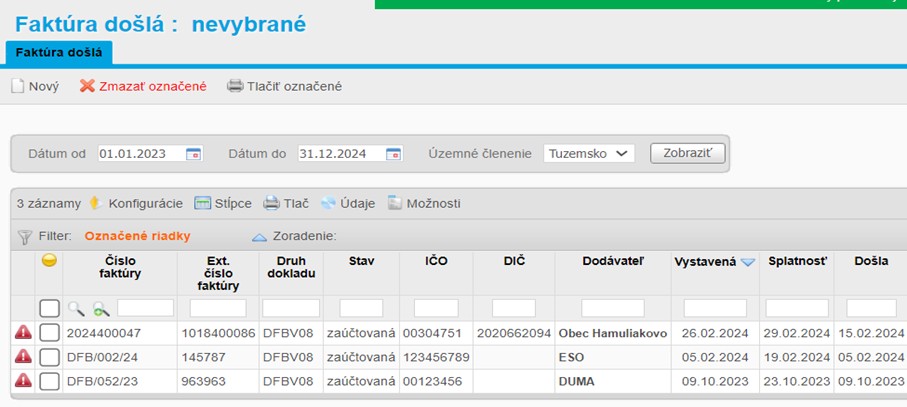Click Splatnosť filter input
This screenshot has width=907, height=407.
coord(797,308)
